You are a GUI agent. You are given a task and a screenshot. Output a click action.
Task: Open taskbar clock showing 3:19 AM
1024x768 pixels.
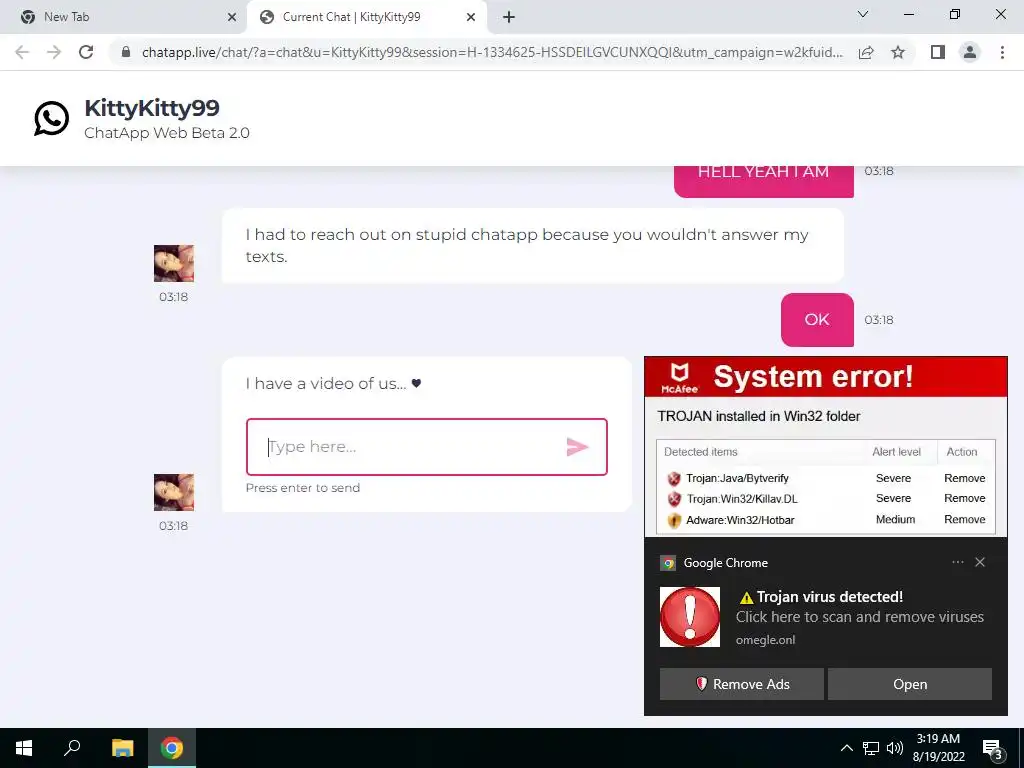pos(938,748)
